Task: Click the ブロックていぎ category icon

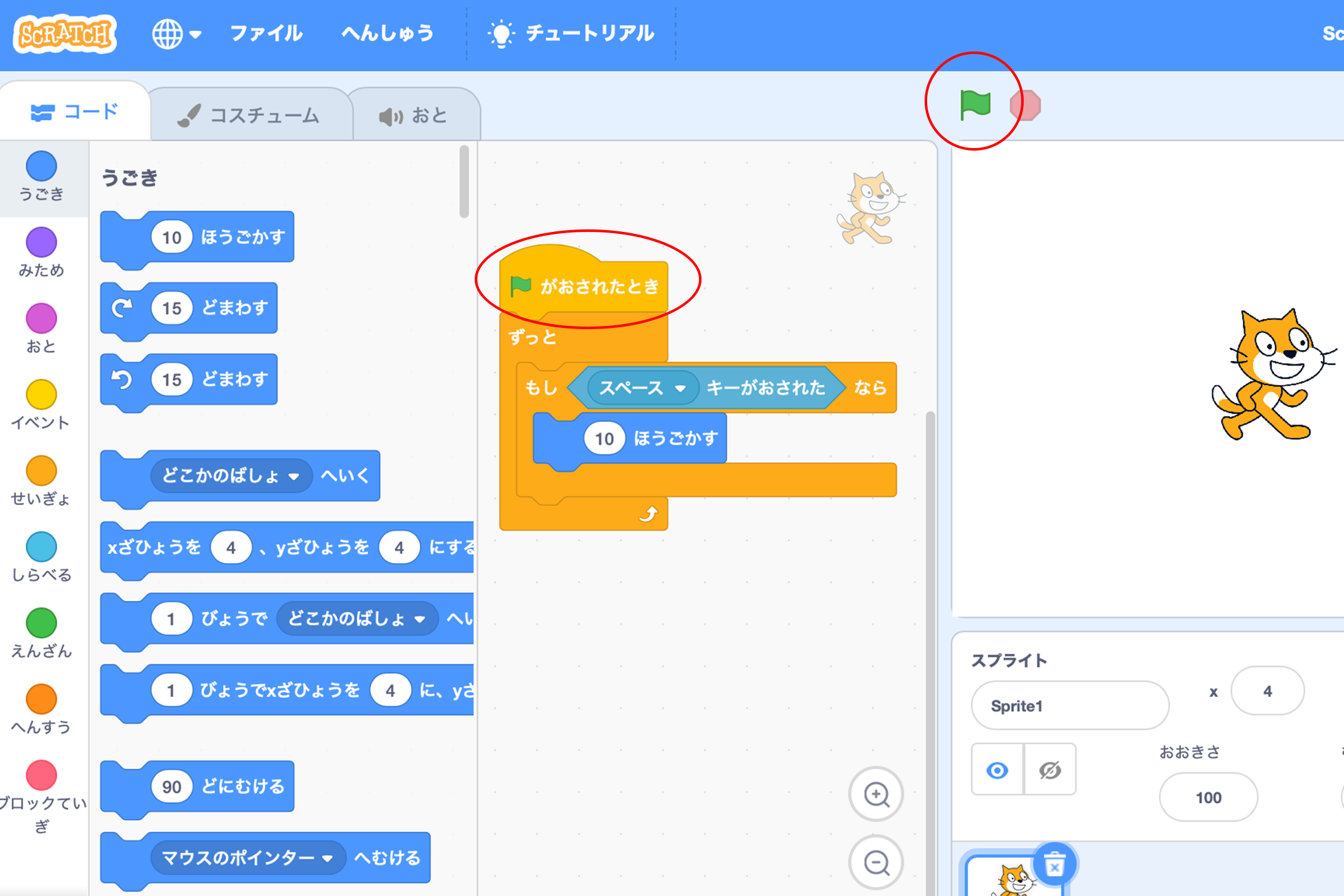Action: pos(41,777)
